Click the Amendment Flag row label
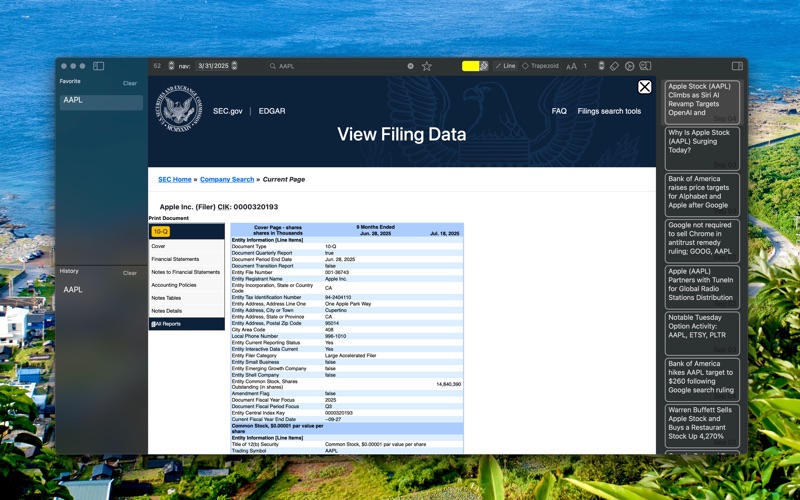Screen dimensions: 800x500 click(249, 394)
